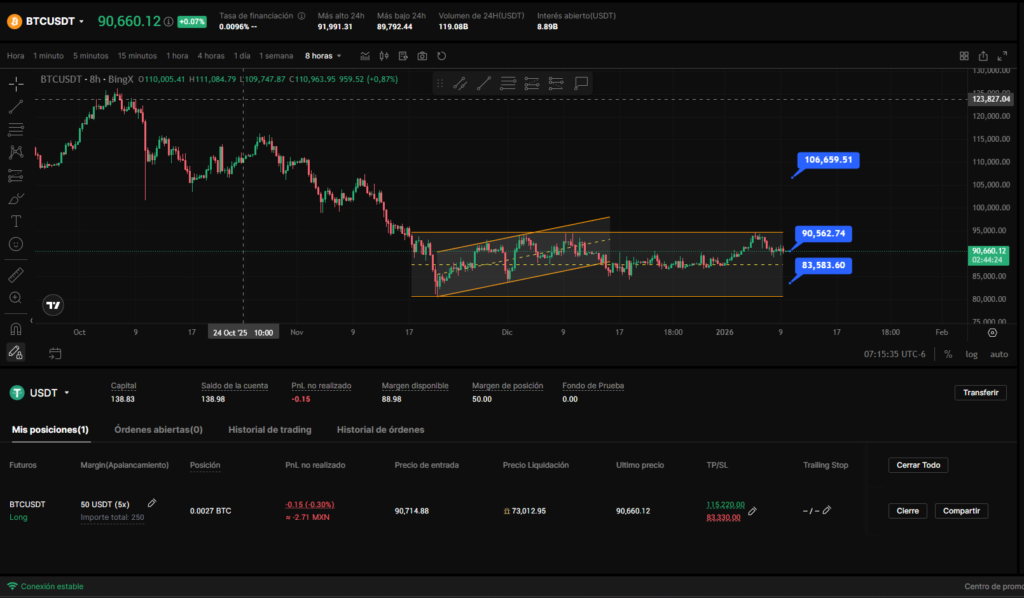1024x598 pixels.
Task: Click the Cerrar Todo button
Action: [917, 465]
